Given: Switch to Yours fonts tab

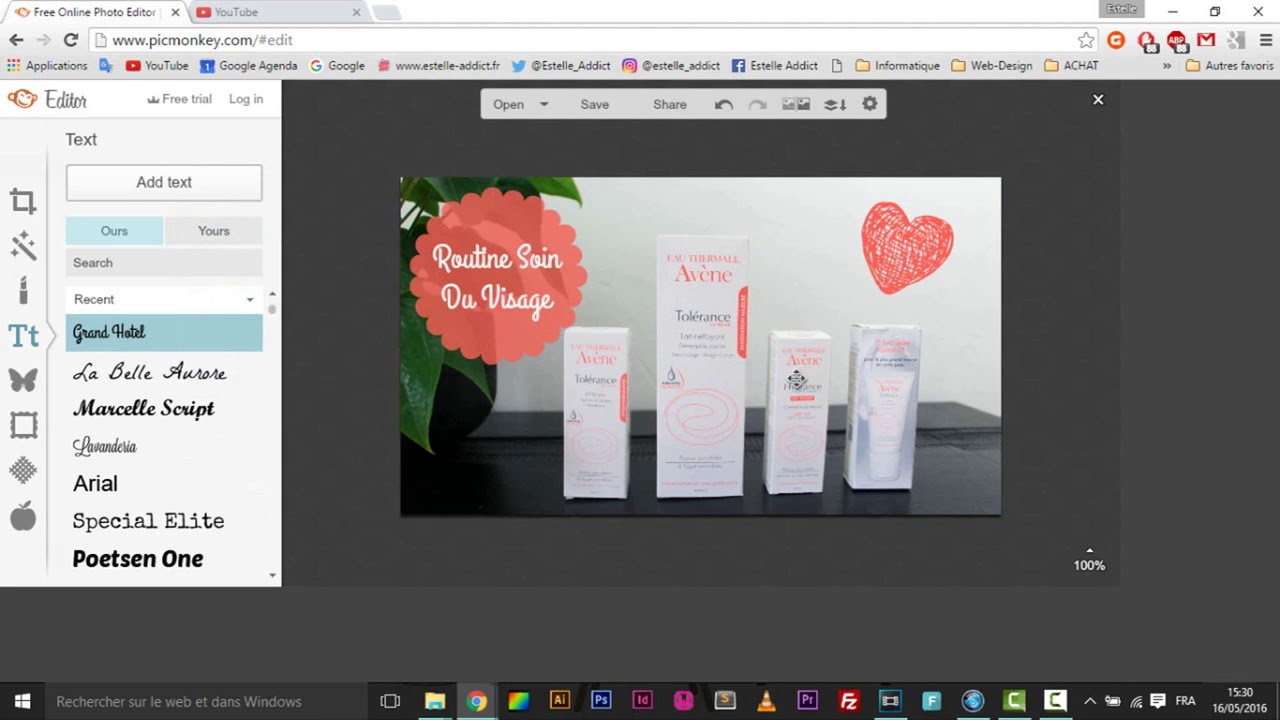Looking at the screenshot, I should pos(213,231).
